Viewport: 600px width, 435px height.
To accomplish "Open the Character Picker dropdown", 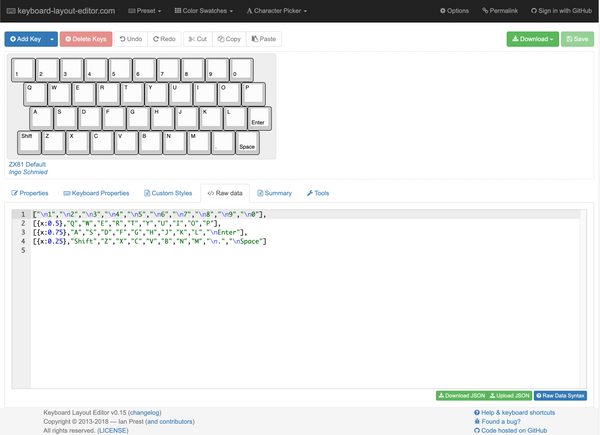I will 276,10.
